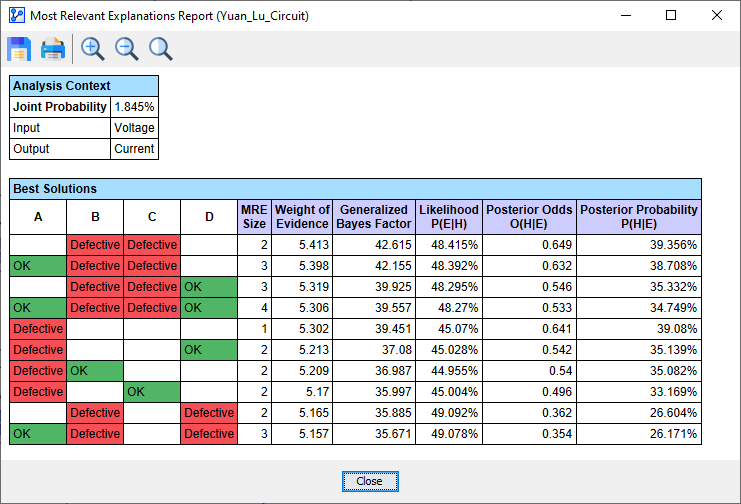The image size is (741, 504).
Task: Click the Weight of Evidence column header
Action: coord(301,216)
